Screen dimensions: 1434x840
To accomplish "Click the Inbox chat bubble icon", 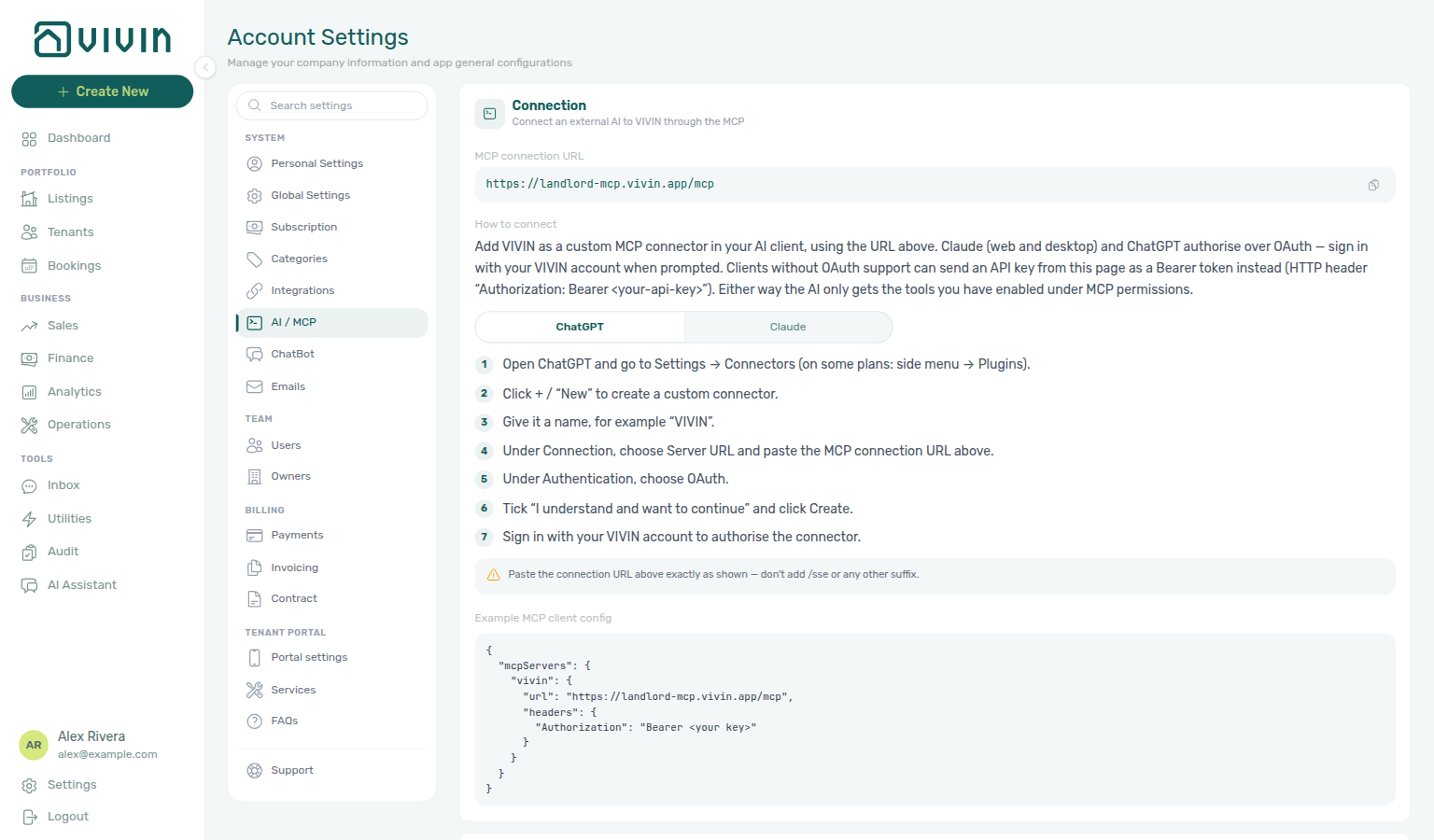I will tap(29, 485).
